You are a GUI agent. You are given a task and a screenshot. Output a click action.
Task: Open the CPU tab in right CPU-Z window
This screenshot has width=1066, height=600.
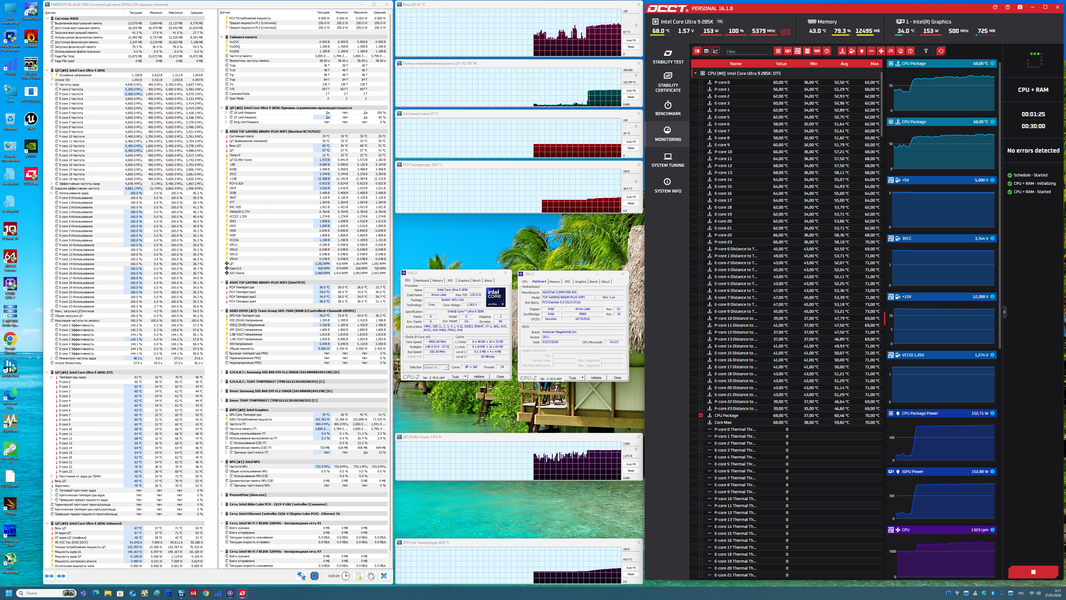525,281
